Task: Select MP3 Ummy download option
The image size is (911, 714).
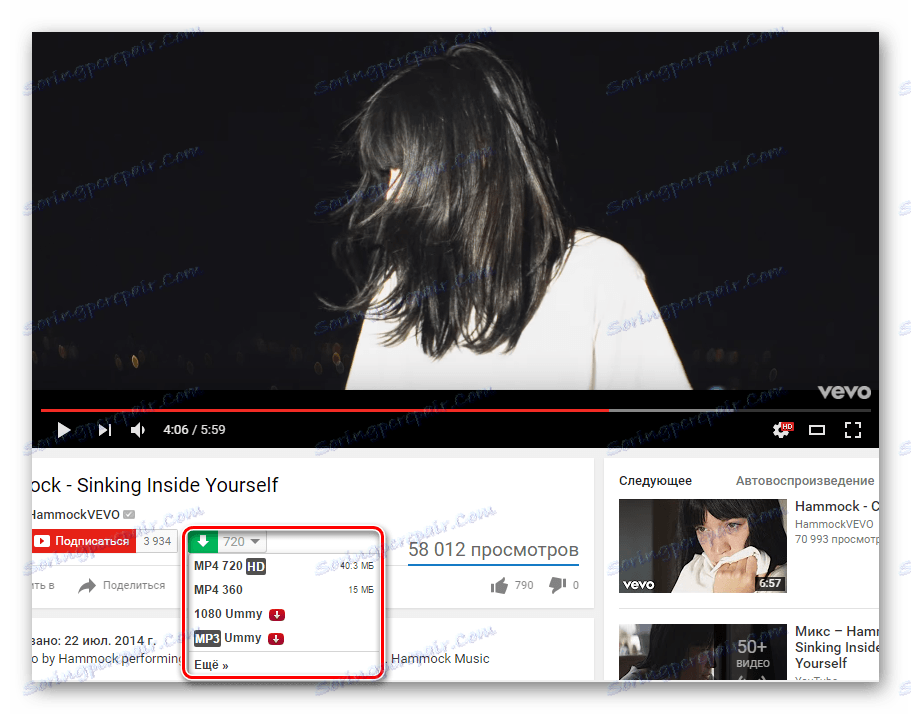Action: click(x=284, y=638)
